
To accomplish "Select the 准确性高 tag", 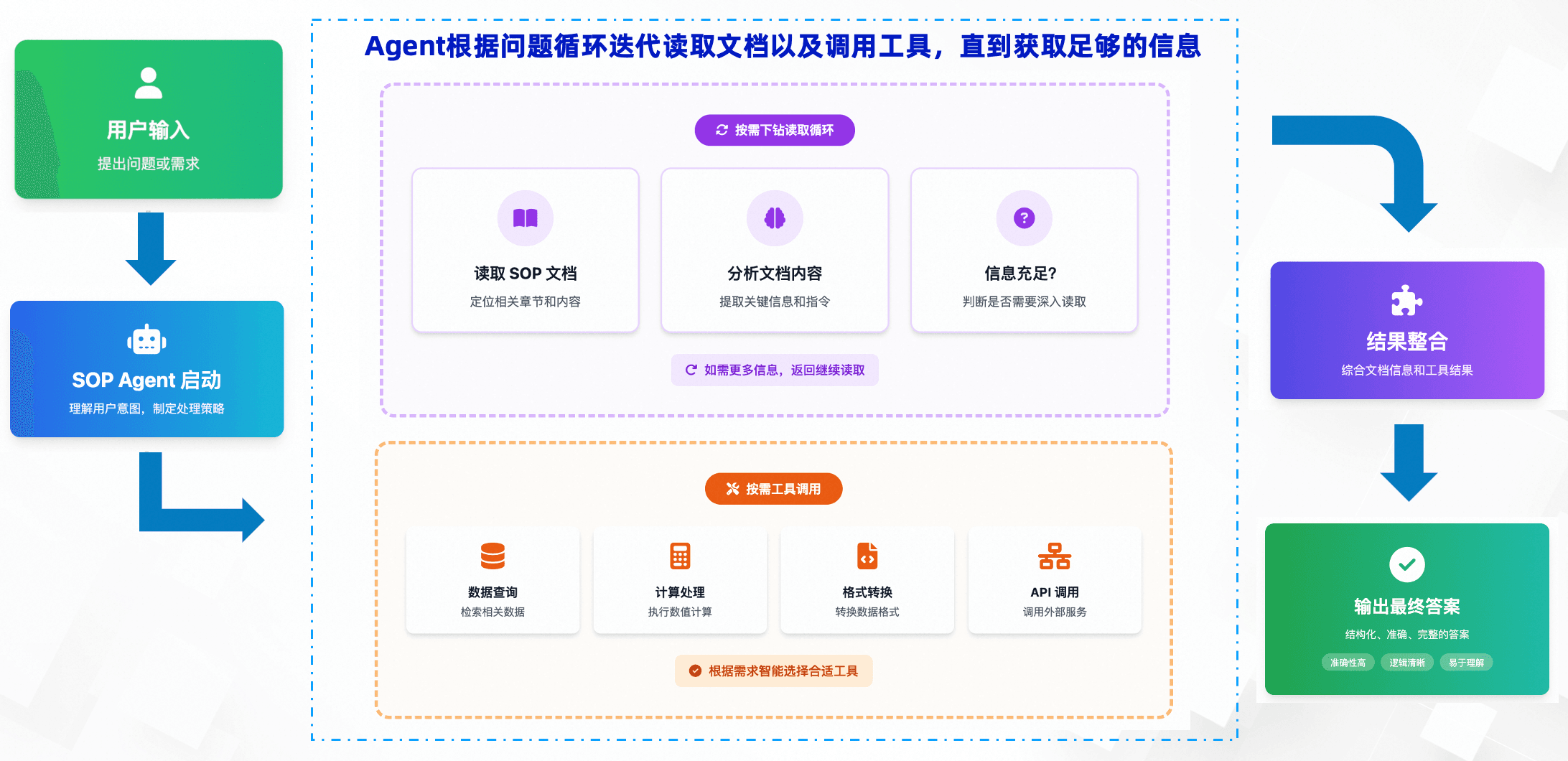I will click(1348, 663).
